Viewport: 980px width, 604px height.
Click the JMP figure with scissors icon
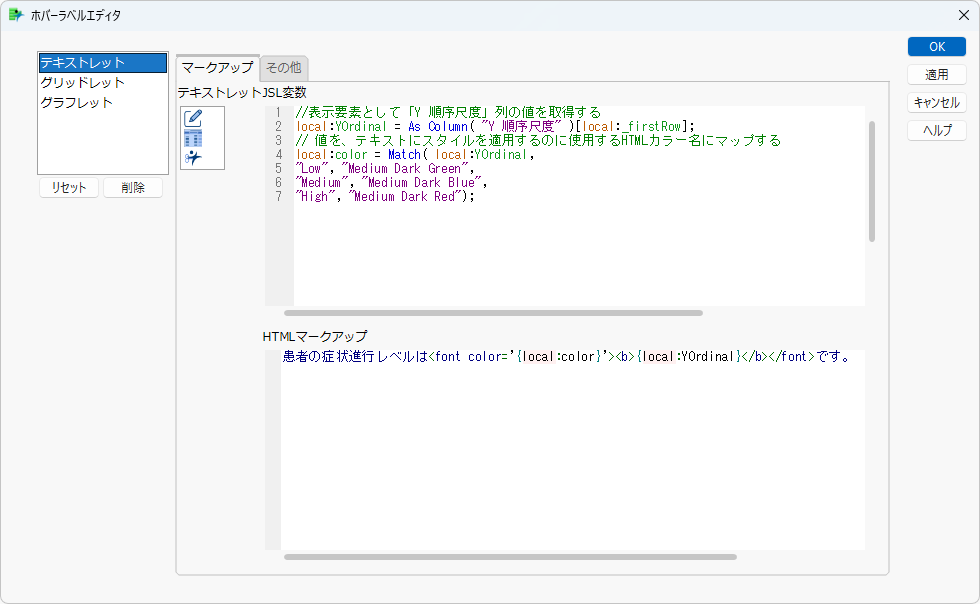coord(193,158)
